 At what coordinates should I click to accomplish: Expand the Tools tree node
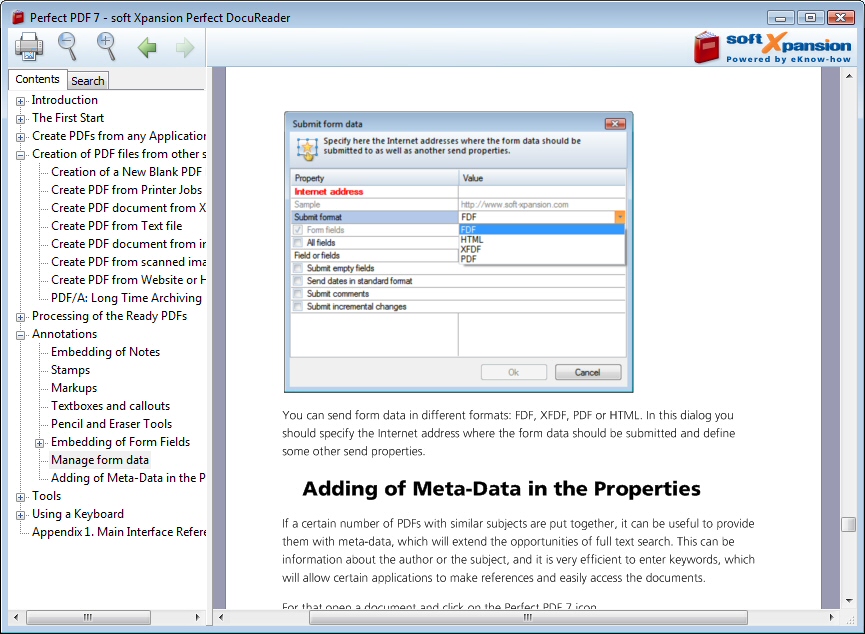[x=21, y=497]
